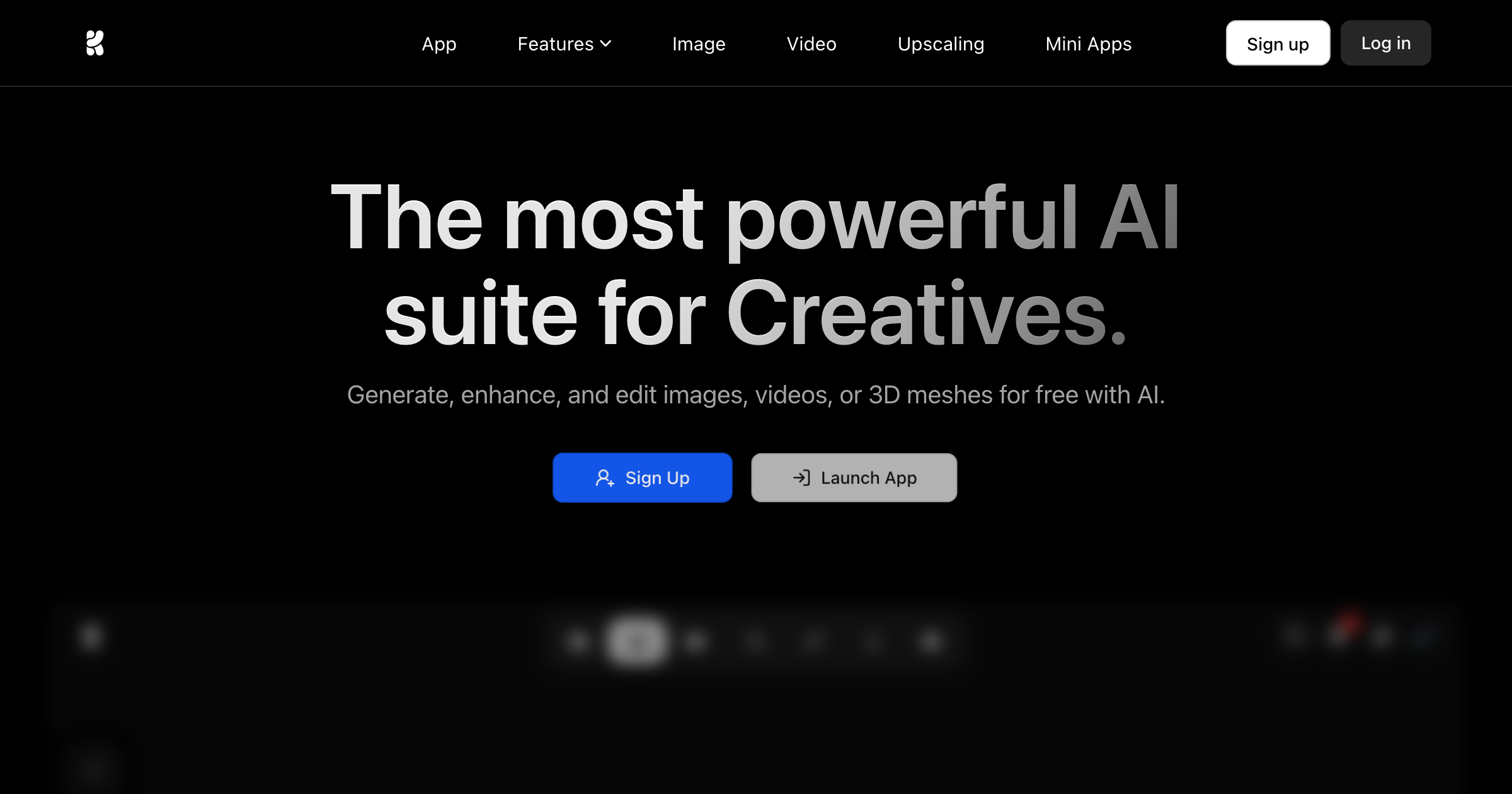Click the Krea logo in the header
This screenshot has width=1512, height=794.
[95, 43]
